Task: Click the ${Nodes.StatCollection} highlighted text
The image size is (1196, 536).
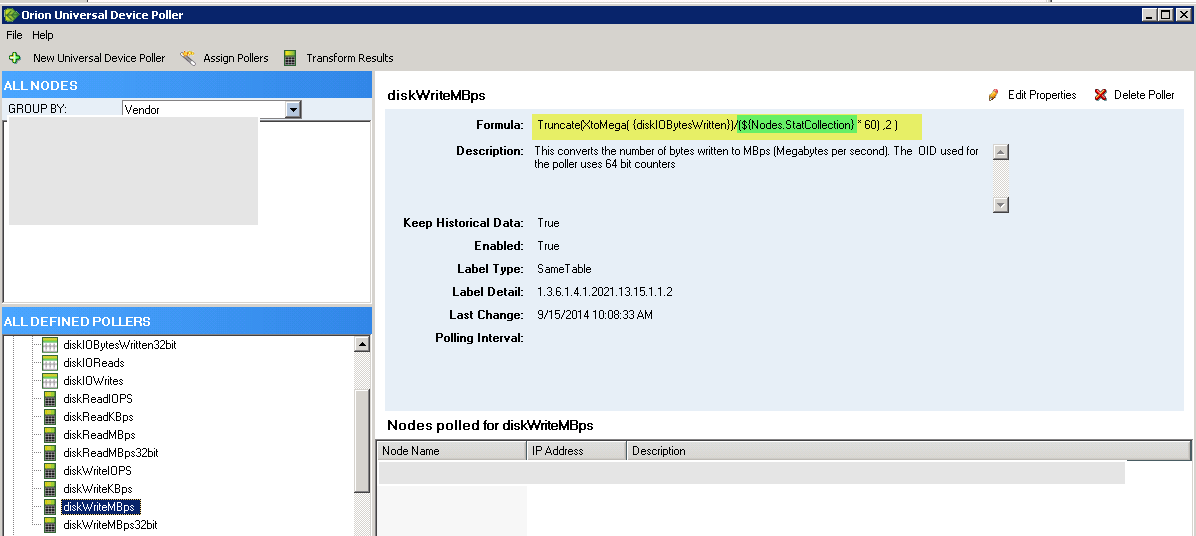Action: point(796,124)
